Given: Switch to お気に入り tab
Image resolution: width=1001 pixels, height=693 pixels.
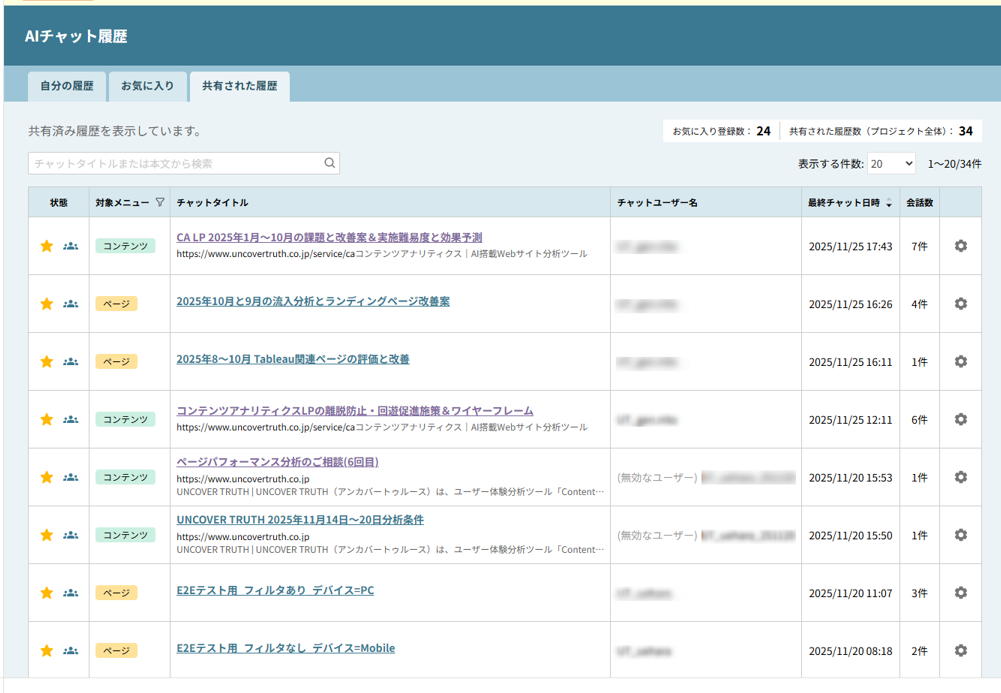Looking at the screenshot, I should point(147,86).
